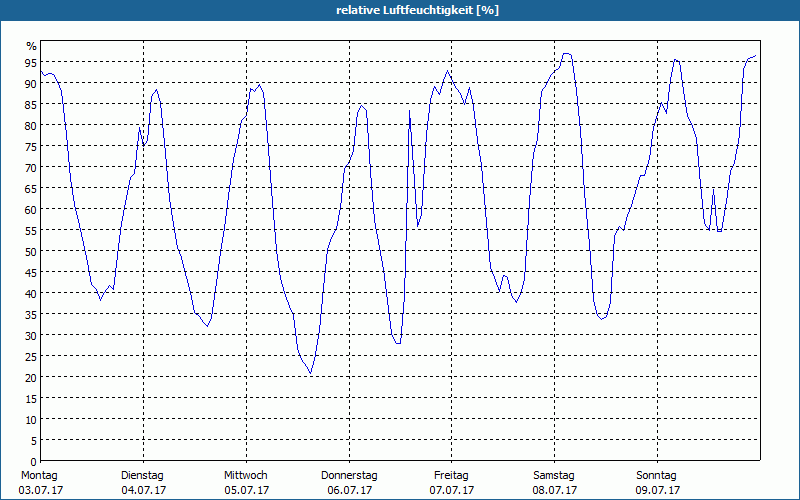Image resolution: width=800 pixels, height=500 pixels.
Task: Select the Montag 03.07.17 axis label
Action: (40, 483)
